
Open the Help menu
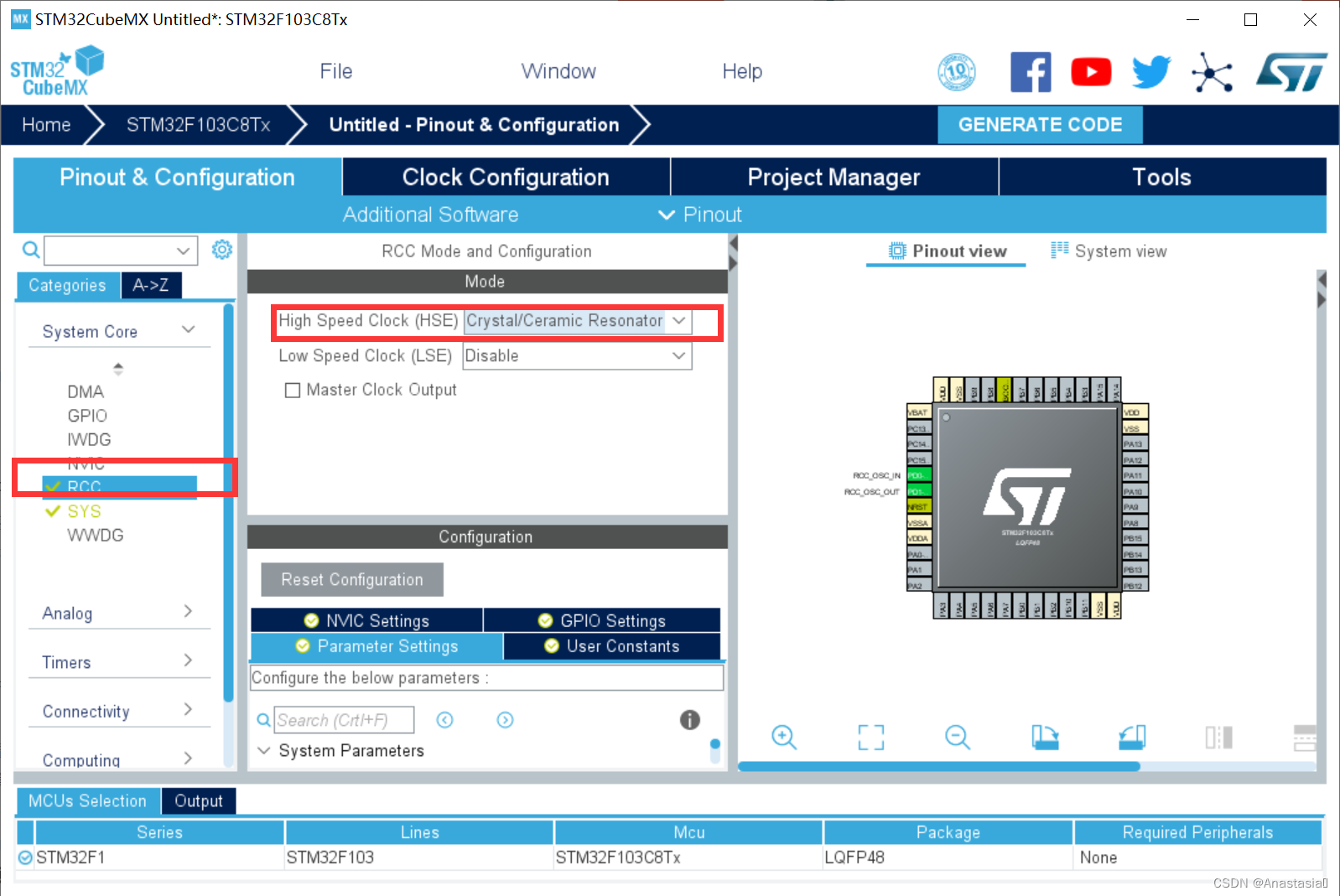point(742,71)
